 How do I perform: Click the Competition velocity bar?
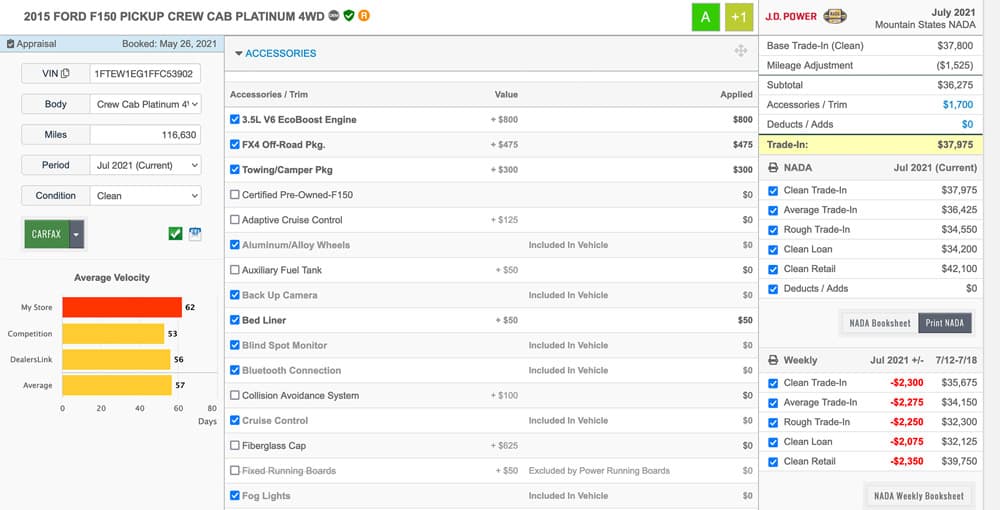(x=113, y=333)
